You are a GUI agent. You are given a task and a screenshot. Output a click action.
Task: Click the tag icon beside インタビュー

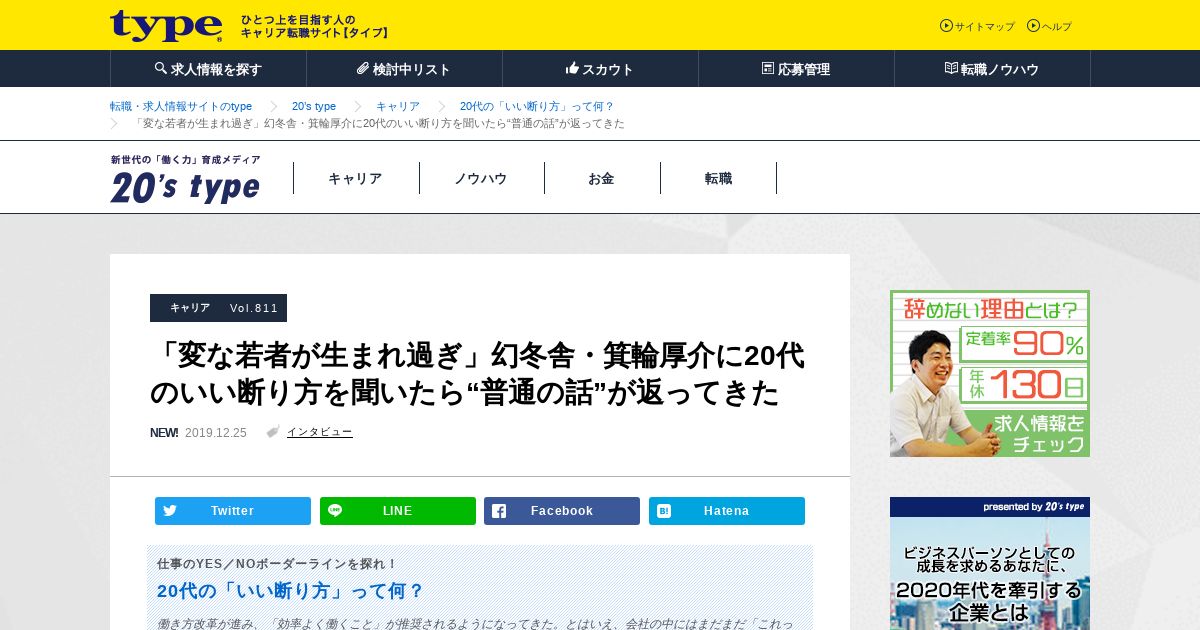coord(272,432)
